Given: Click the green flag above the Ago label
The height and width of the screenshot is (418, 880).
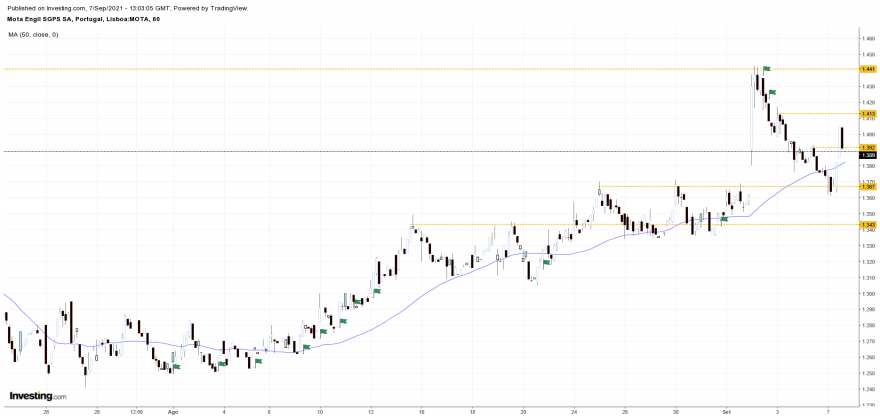Looking at the screenshot, I should [177, 366].
